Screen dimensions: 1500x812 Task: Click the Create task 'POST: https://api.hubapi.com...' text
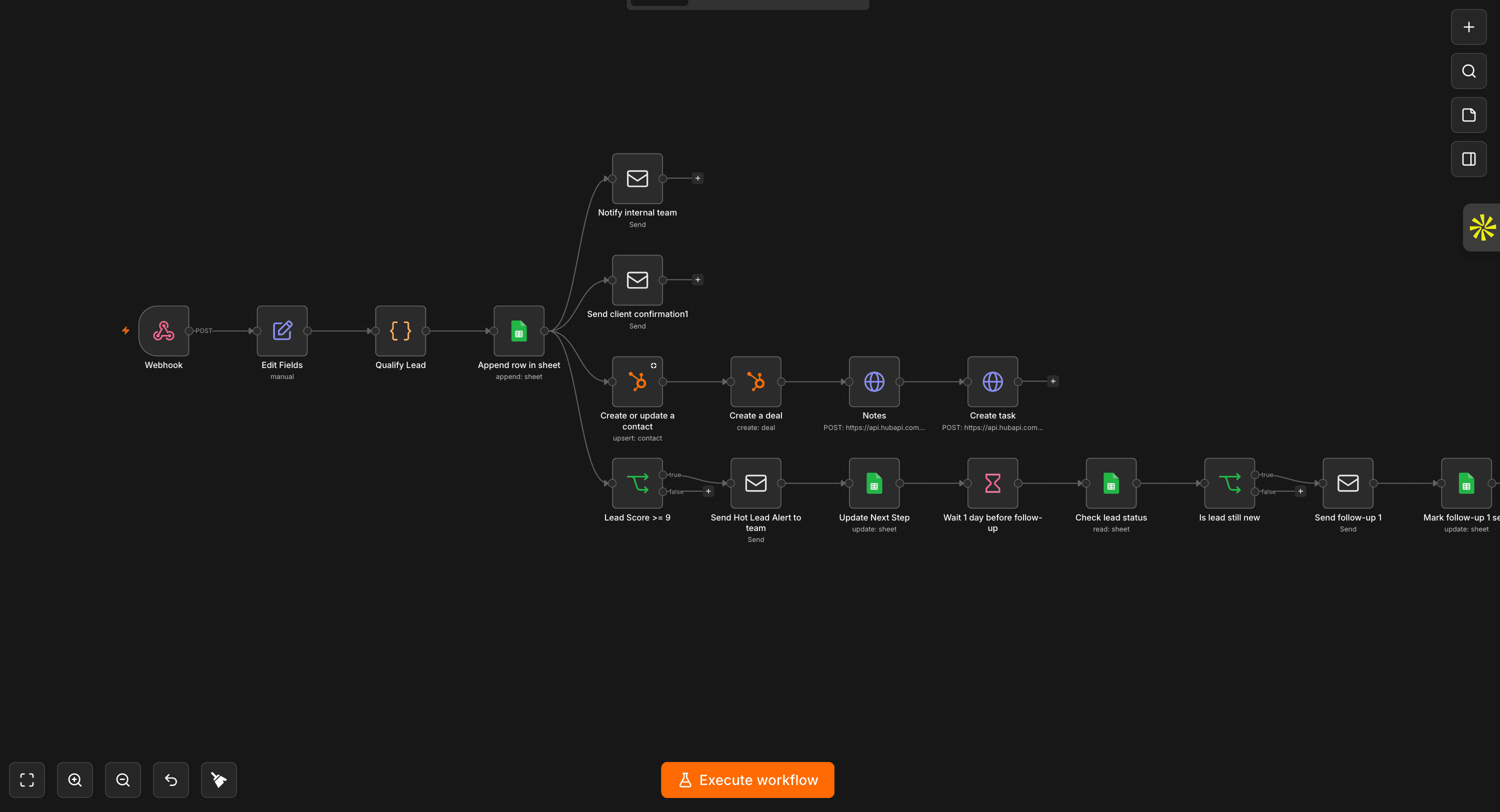coord(992,427)
